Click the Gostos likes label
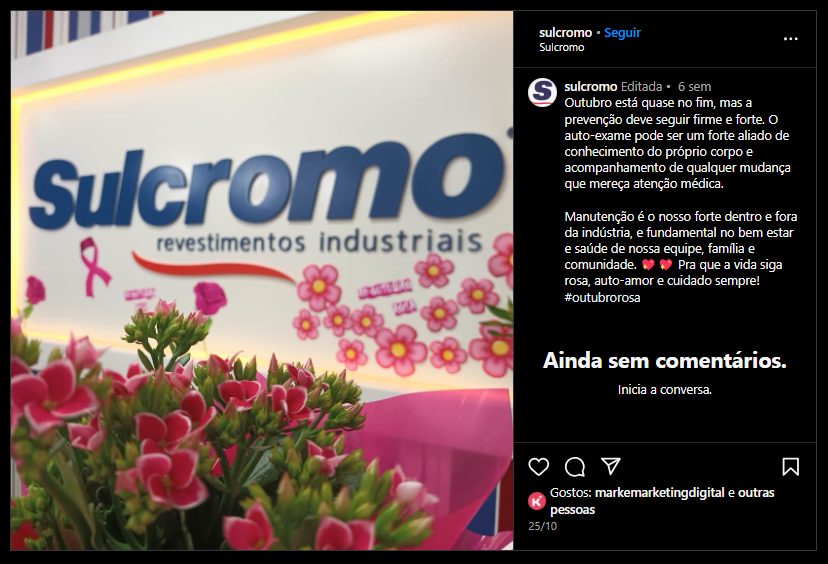Image resolution: width=828 pixels, height=564 pixels. pos(571,493)
